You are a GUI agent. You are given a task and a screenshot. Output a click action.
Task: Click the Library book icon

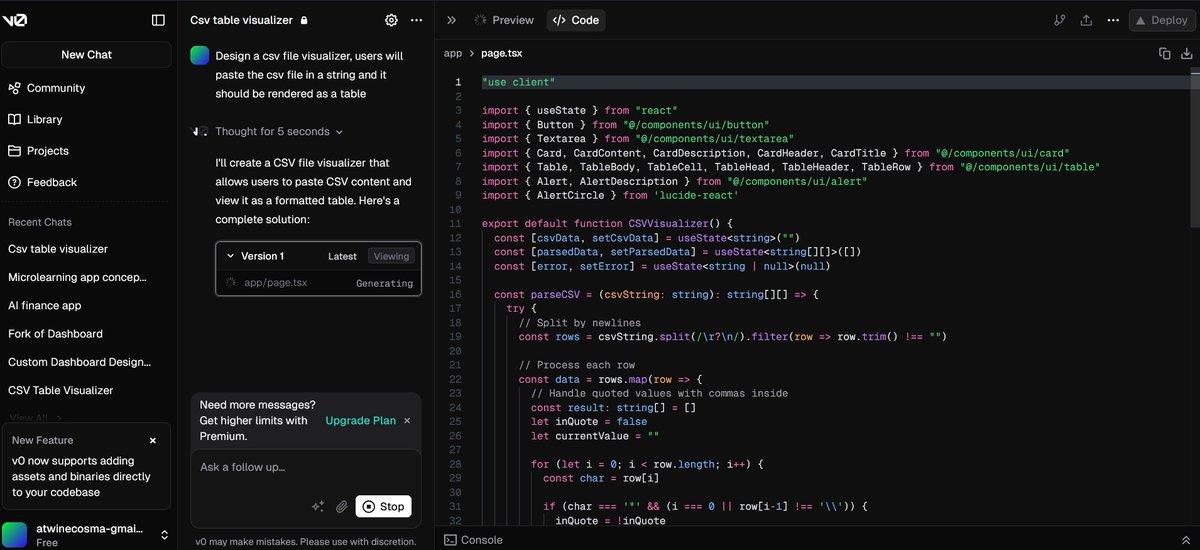click(x=14, y=119)
